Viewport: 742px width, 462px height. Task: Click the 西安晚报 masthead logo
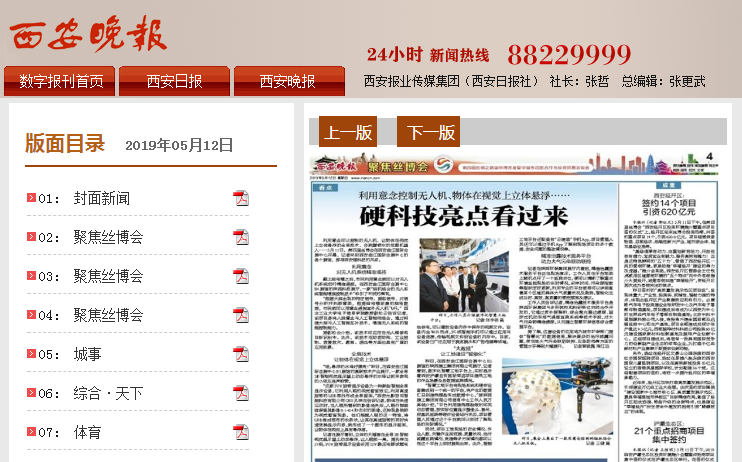tap(88, 34)
